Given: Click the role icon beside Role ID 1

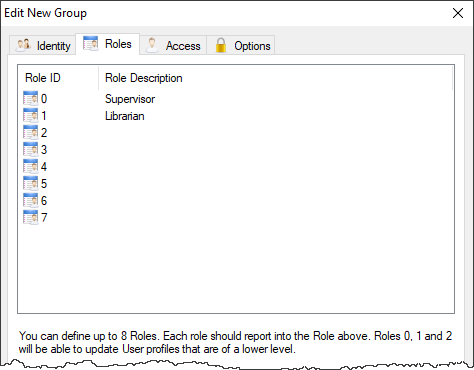Looking at the screenshot, I should (31, 116).
